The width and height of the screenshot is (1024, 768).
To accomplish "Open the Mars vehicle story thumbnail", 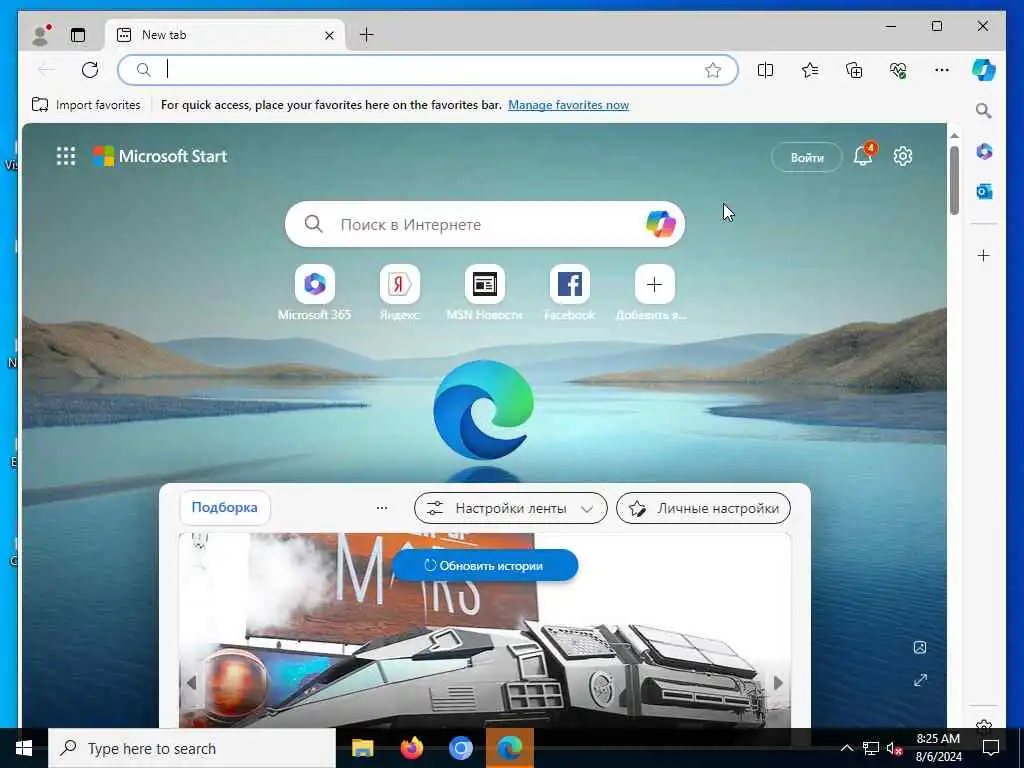I will pos(485,630).
